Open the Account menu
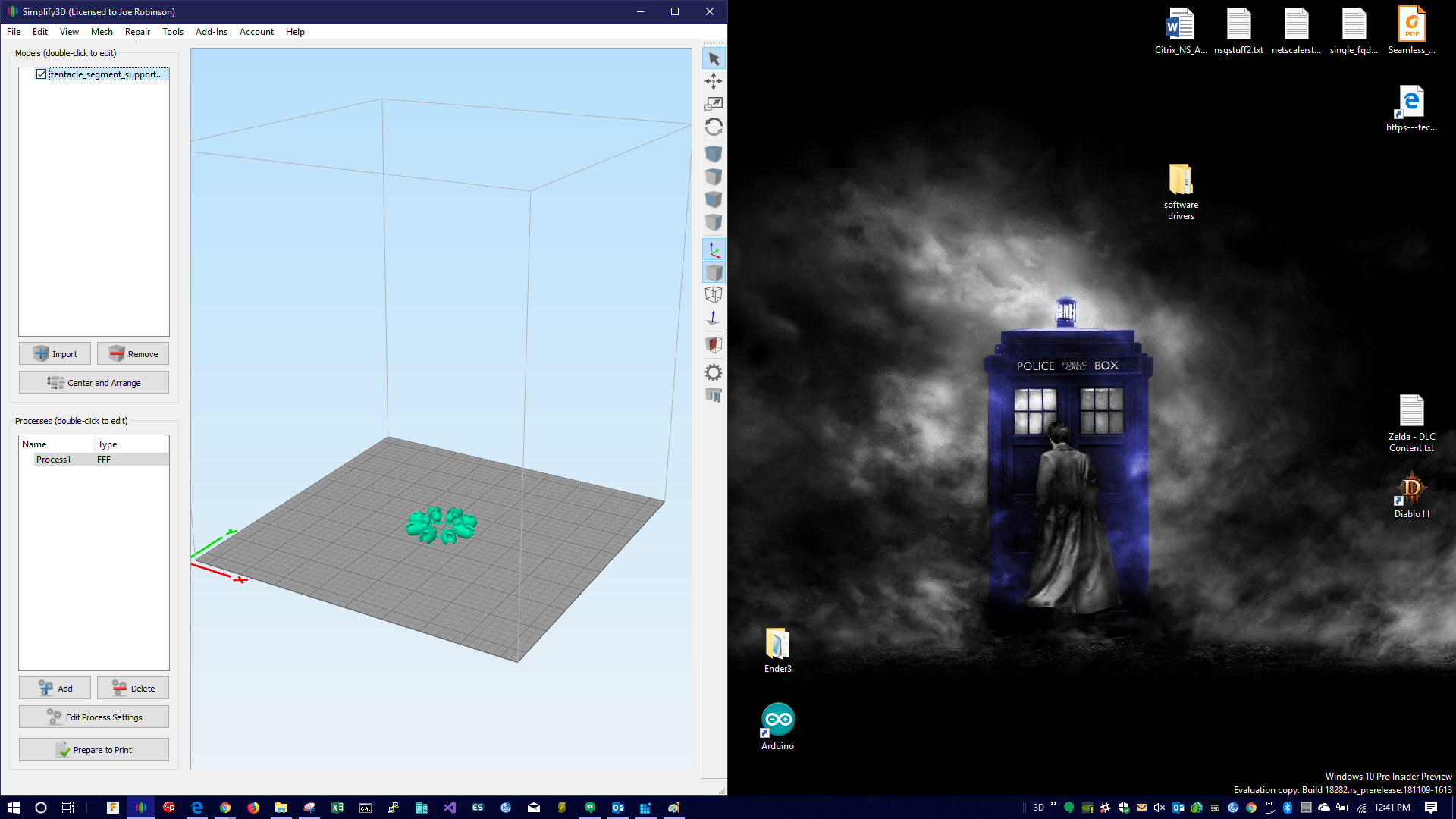The width and height of the screenshot is (1456, 819). coord(256,32)
